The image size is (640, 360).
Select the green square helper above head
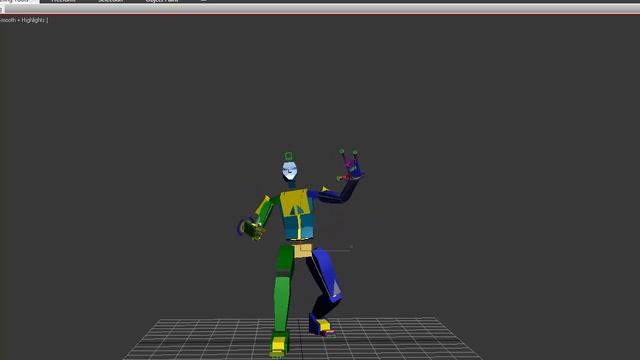click(288, 156)
